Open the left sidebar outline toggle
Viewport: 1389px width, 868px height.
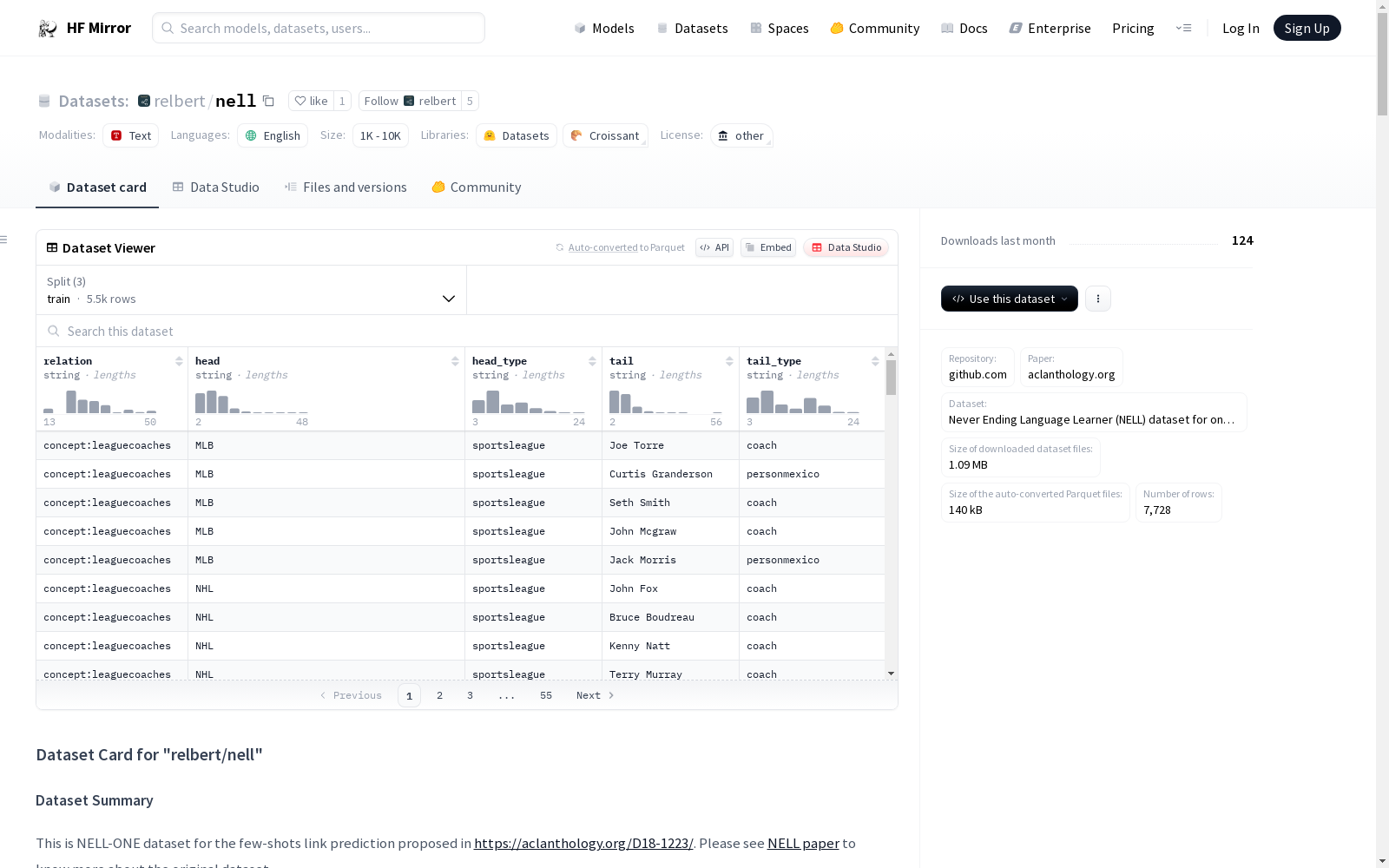pyautogui.click(x=4, y=240)
